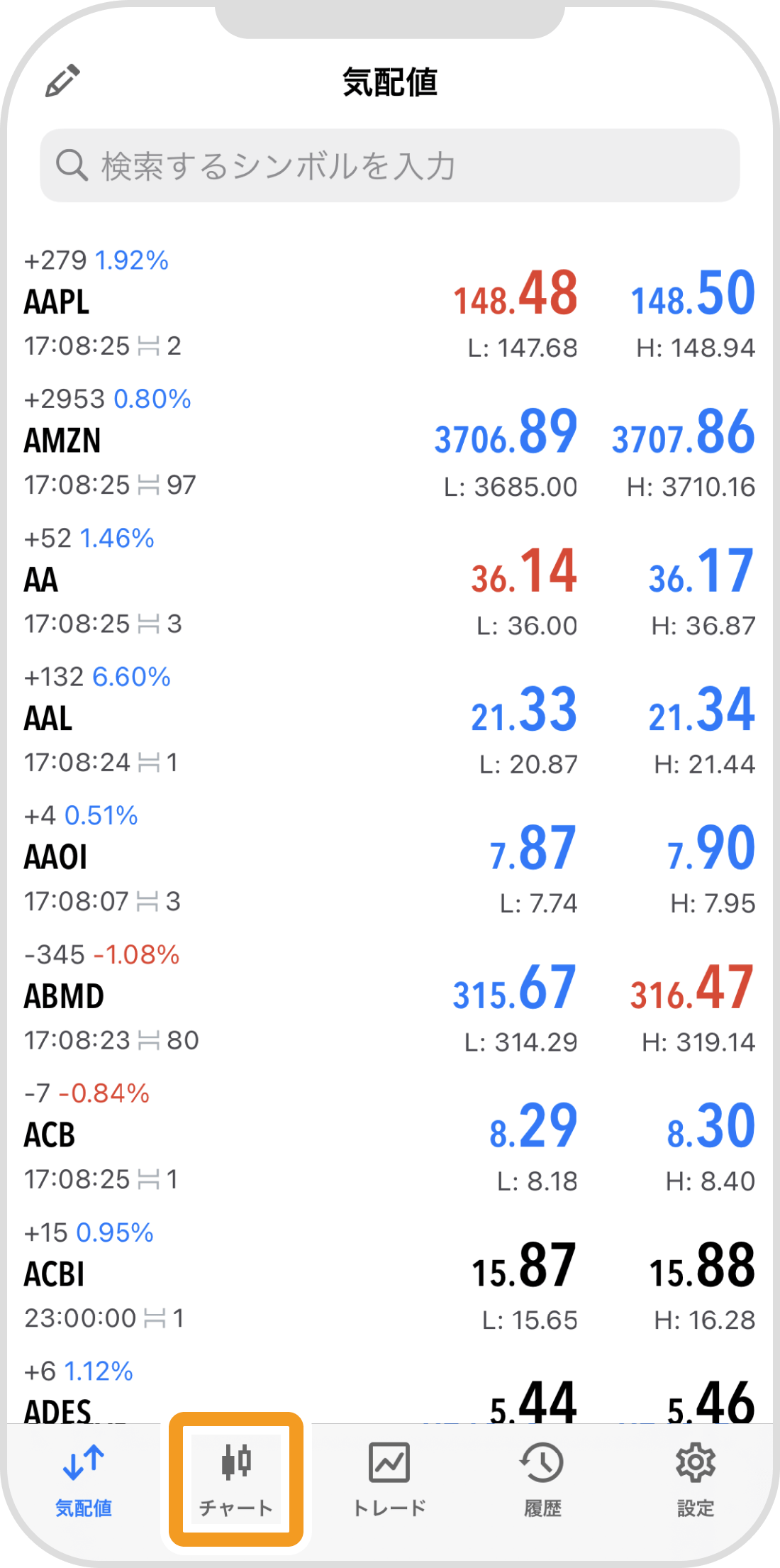Tap the pencil edit icon
The width and height of the screenshot is (780, 1568).
point(62,81)
